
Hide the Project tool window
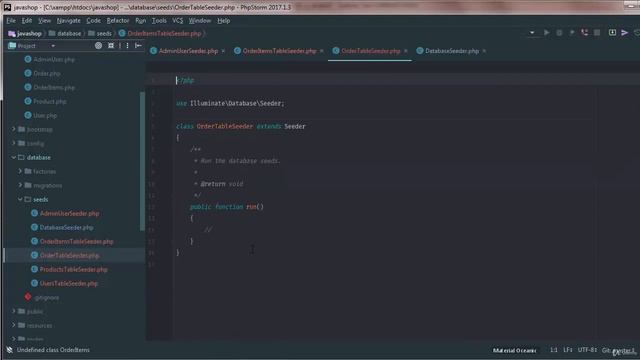pos(138,46)
